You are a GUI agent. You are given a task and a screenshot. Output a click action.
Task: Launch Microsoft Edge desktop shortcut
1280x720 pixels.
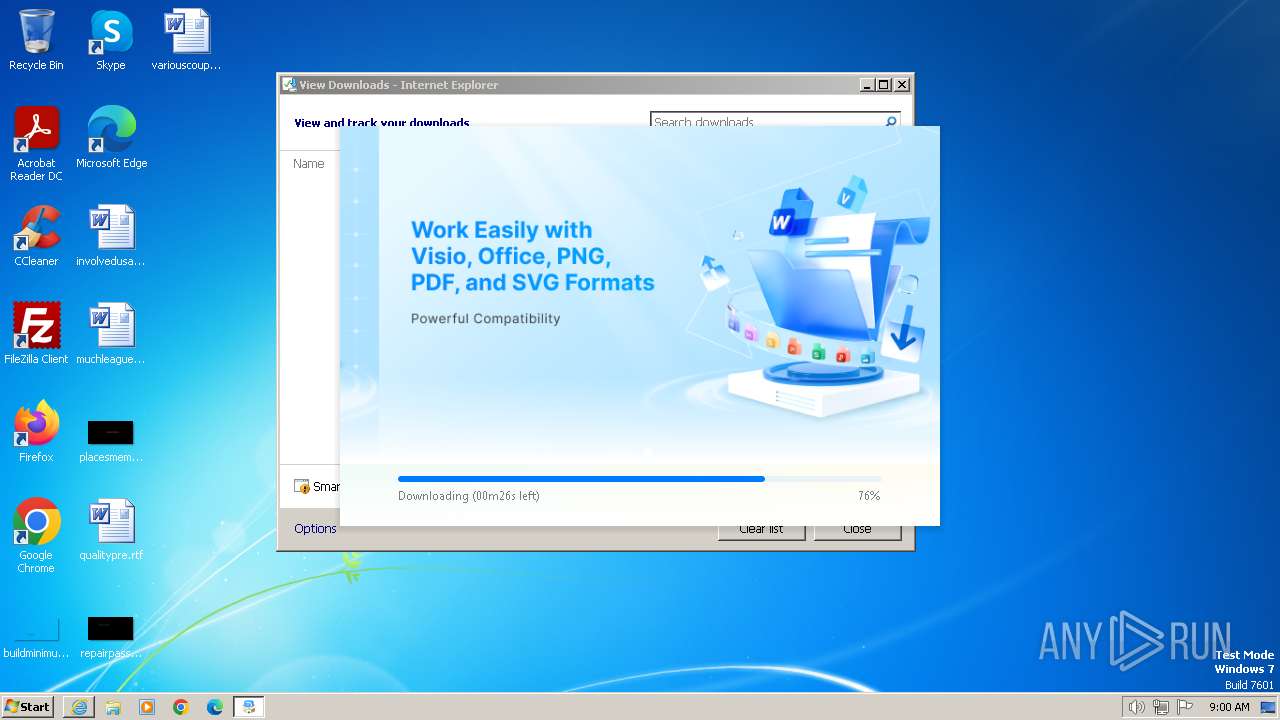click(111, 138)
